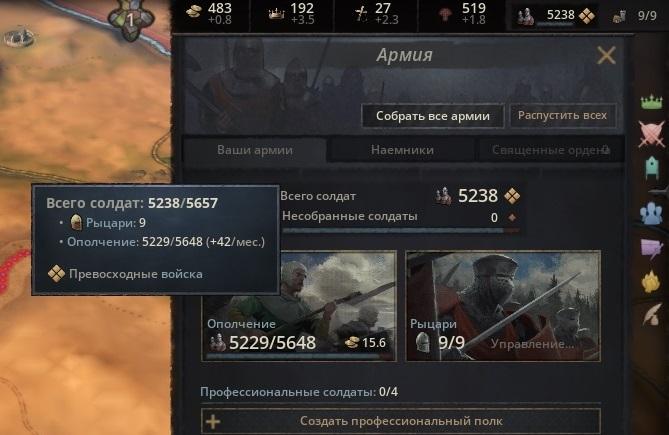Click the piety cross icon in top bar
Image resolution: width=669 pixels, height=435 pixels.
pyautogui.click(x=361, y=14)
